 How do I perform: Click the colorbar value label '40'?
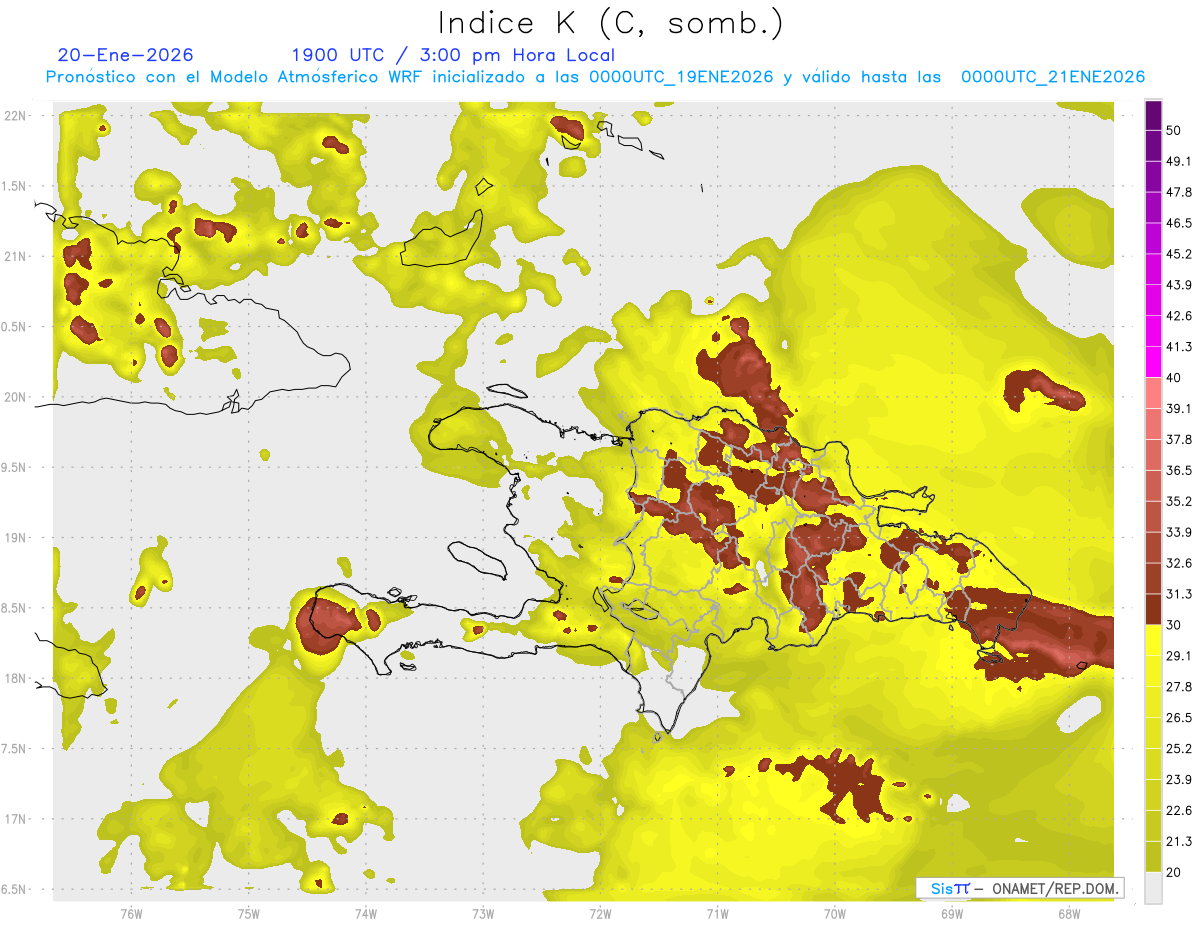click(1174, 378)
